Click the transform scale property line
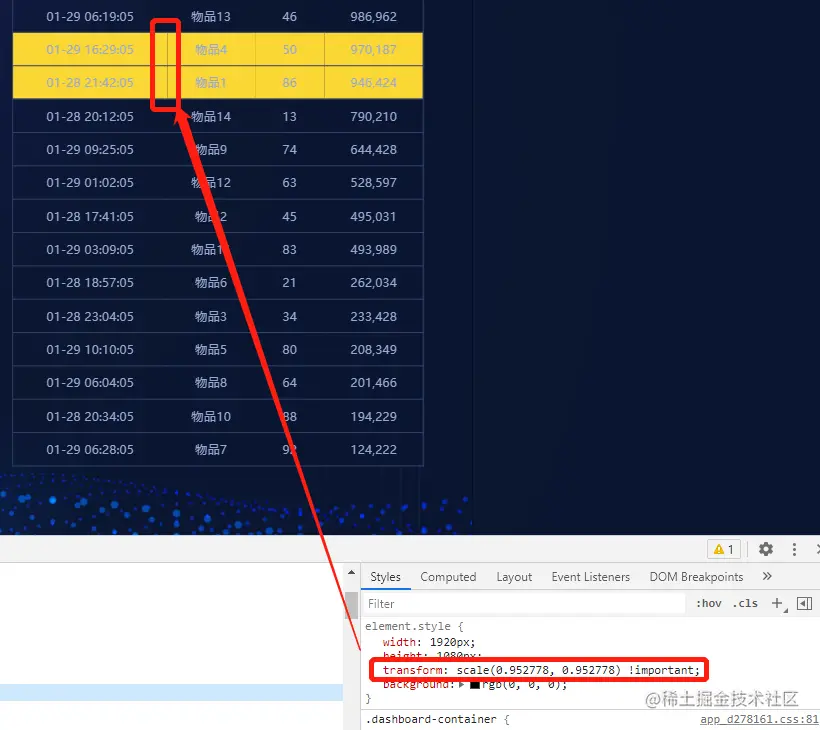820x730 pixels. [x=541, y=670]
